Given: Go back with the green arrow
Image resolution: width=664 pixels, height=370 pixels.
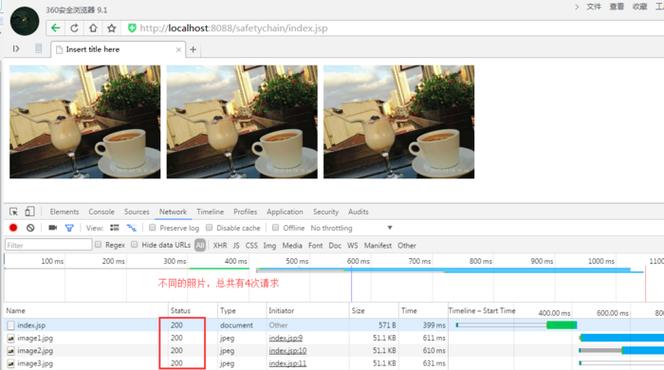Looking at the screenshot, I should (x=55, y=28).
